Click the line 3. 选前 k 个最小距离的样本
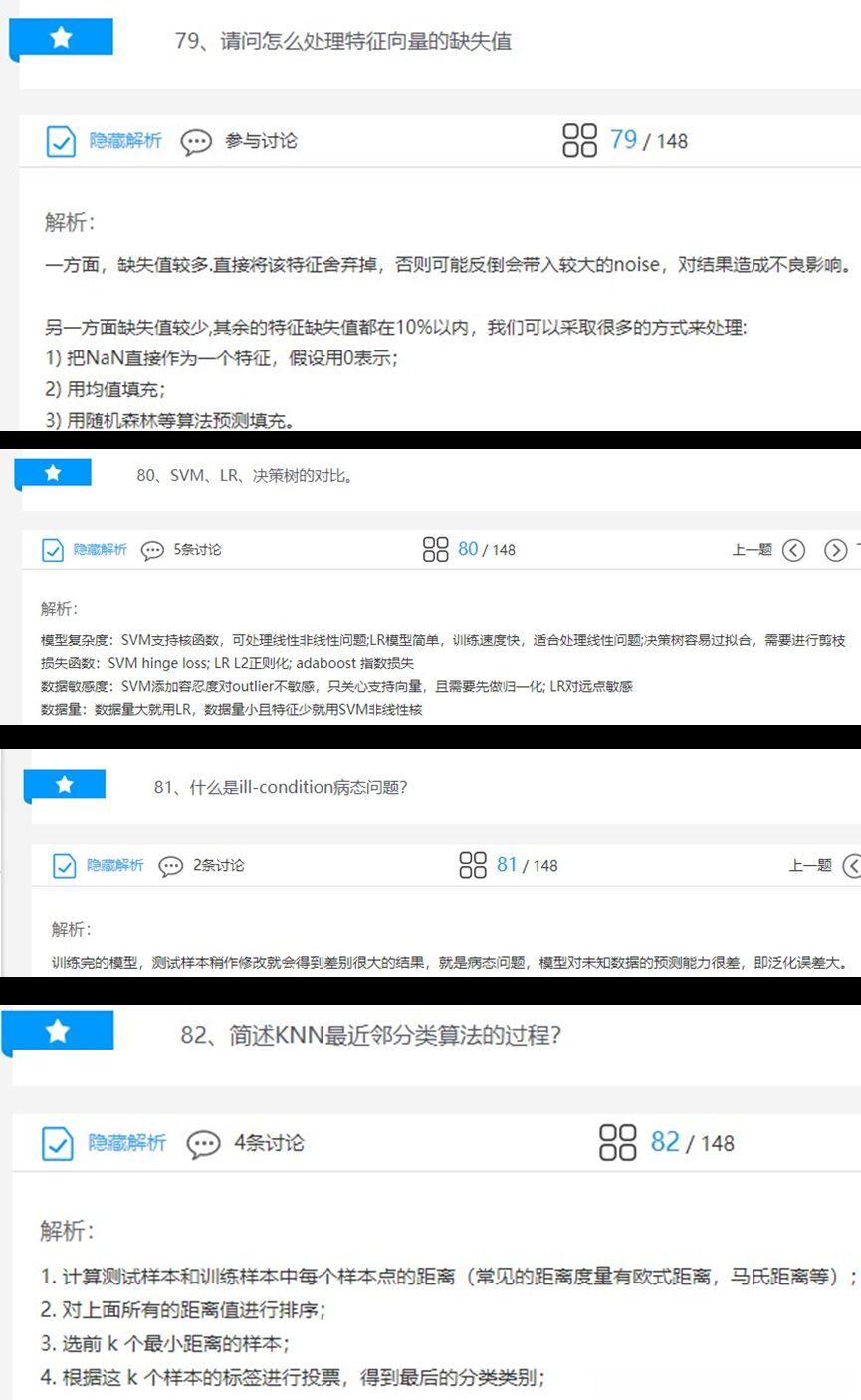861x1400 pixels. (x=165, y=1344)
